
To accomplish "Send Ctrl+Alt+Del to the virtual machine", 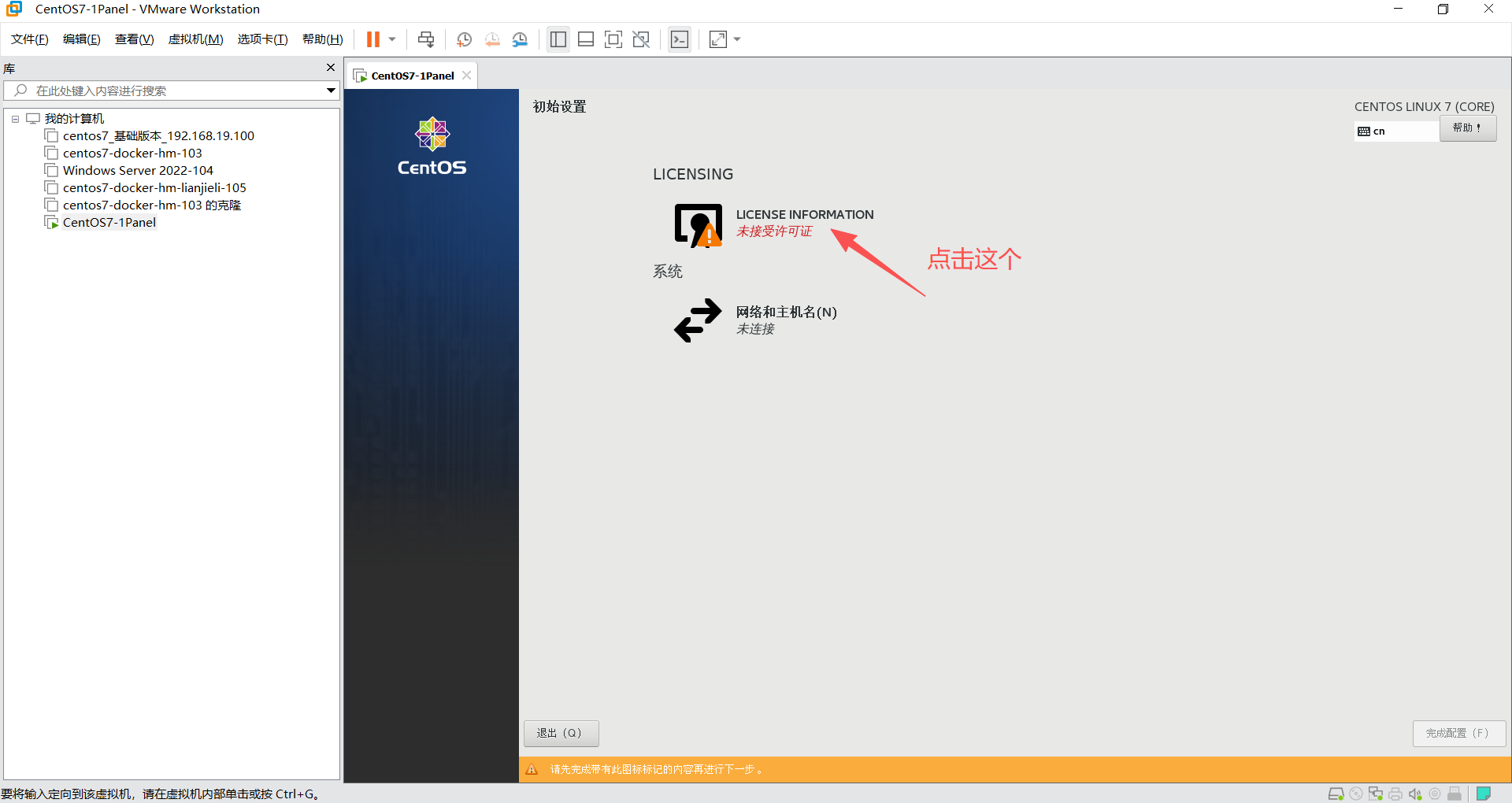I will (x=426, y=39).
